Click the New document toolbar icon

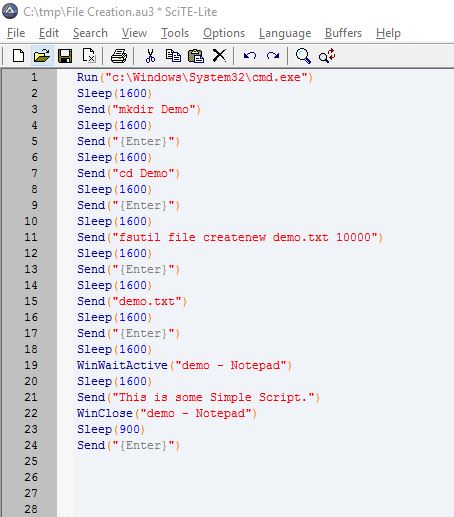click(18, 55)
